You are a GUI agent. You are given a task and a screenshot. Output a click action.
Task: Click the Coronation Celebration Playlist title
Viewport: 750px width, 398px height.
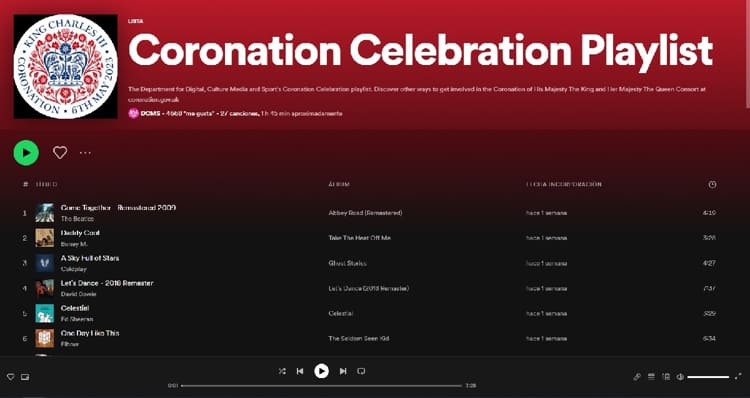click(x=420, y=51)
